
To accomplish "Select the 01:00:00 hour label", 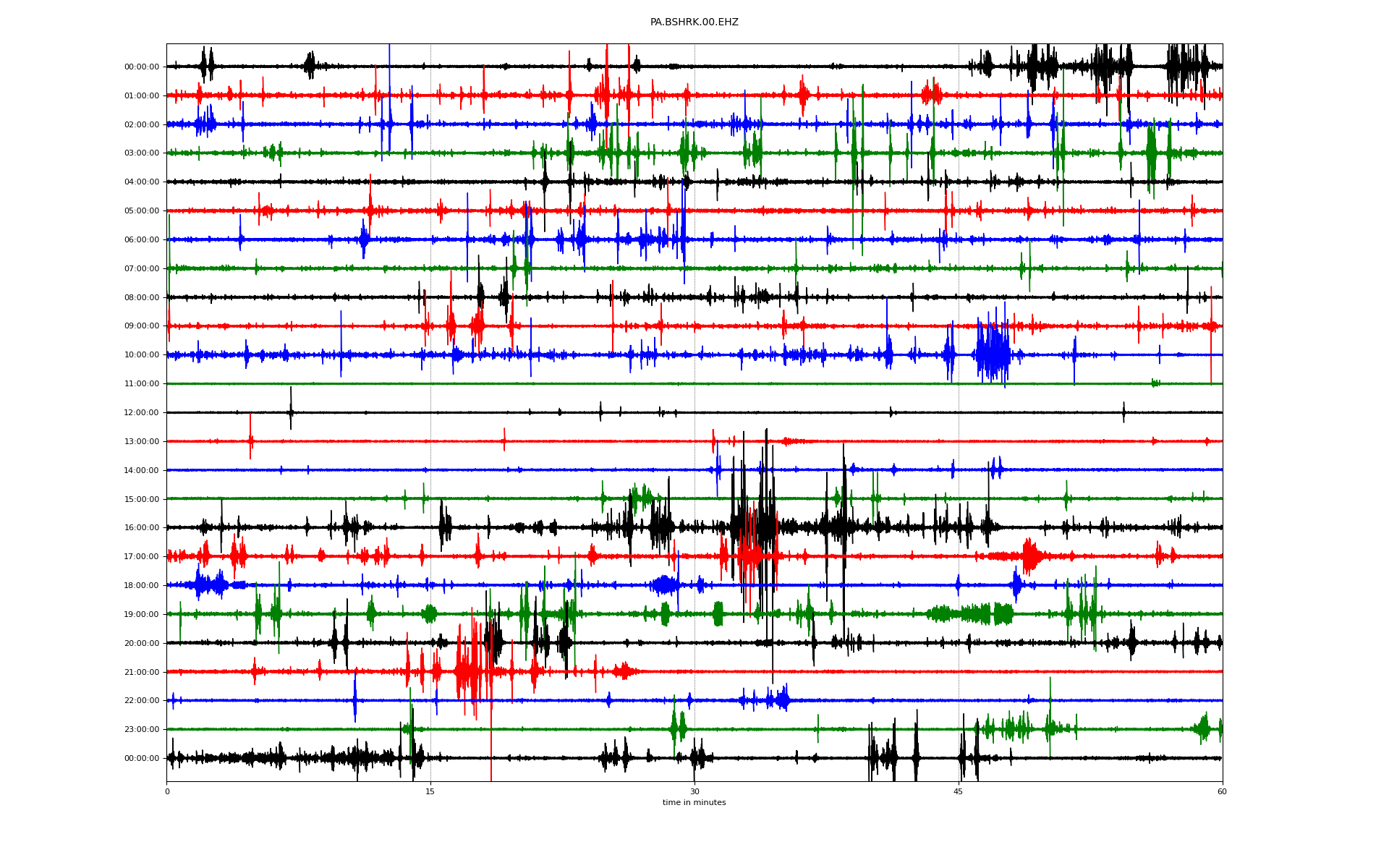I will [x=142, y=95].
